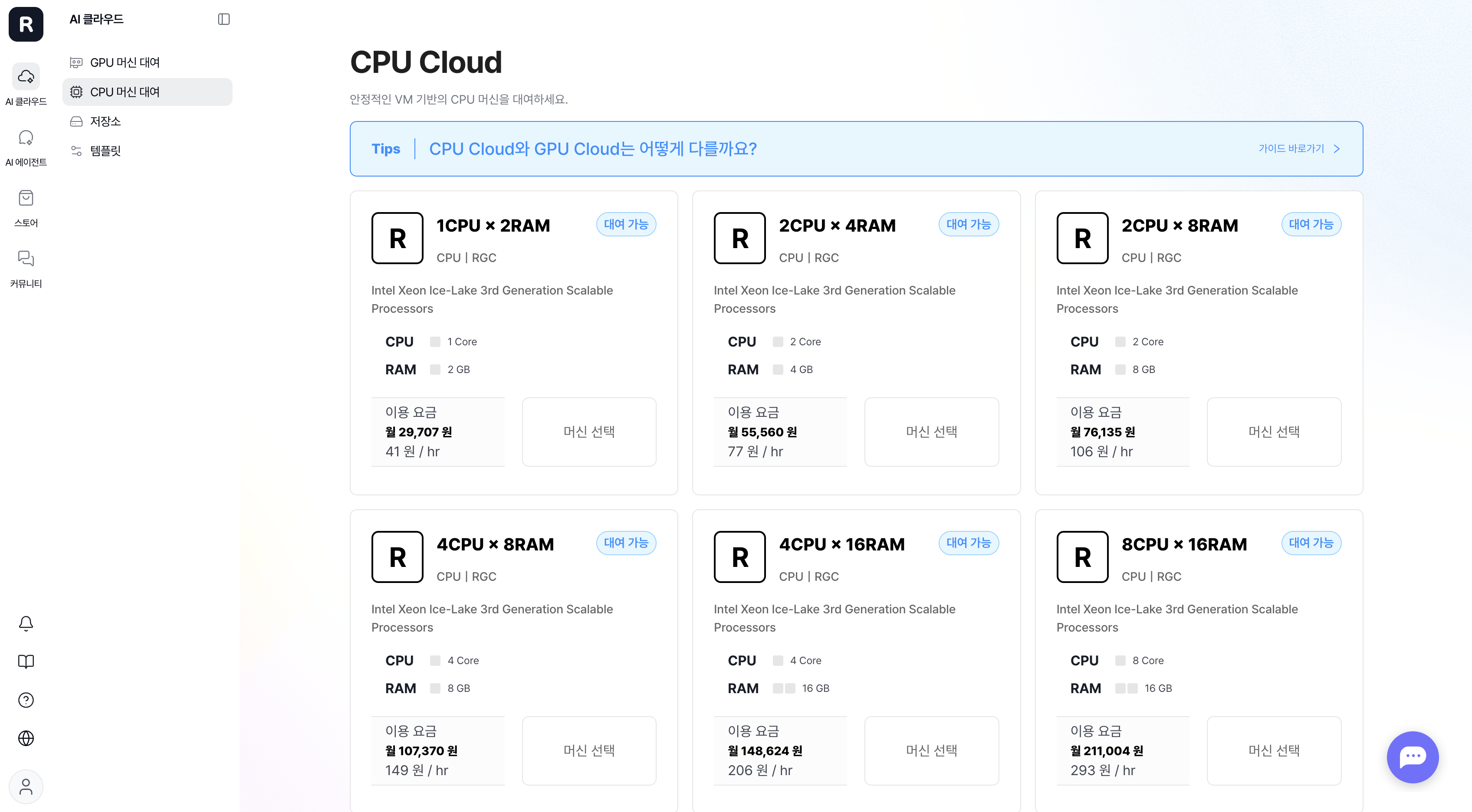
Task: Click 대여 가능 badge on 2CPU × 4RAM
Action: 969,224
